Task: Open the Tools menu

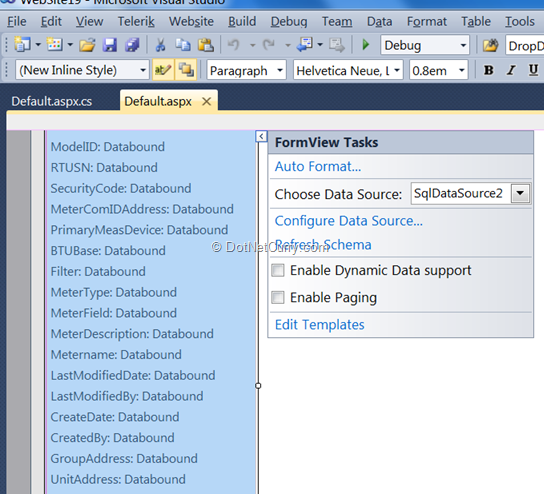Action: pos(519,22)
